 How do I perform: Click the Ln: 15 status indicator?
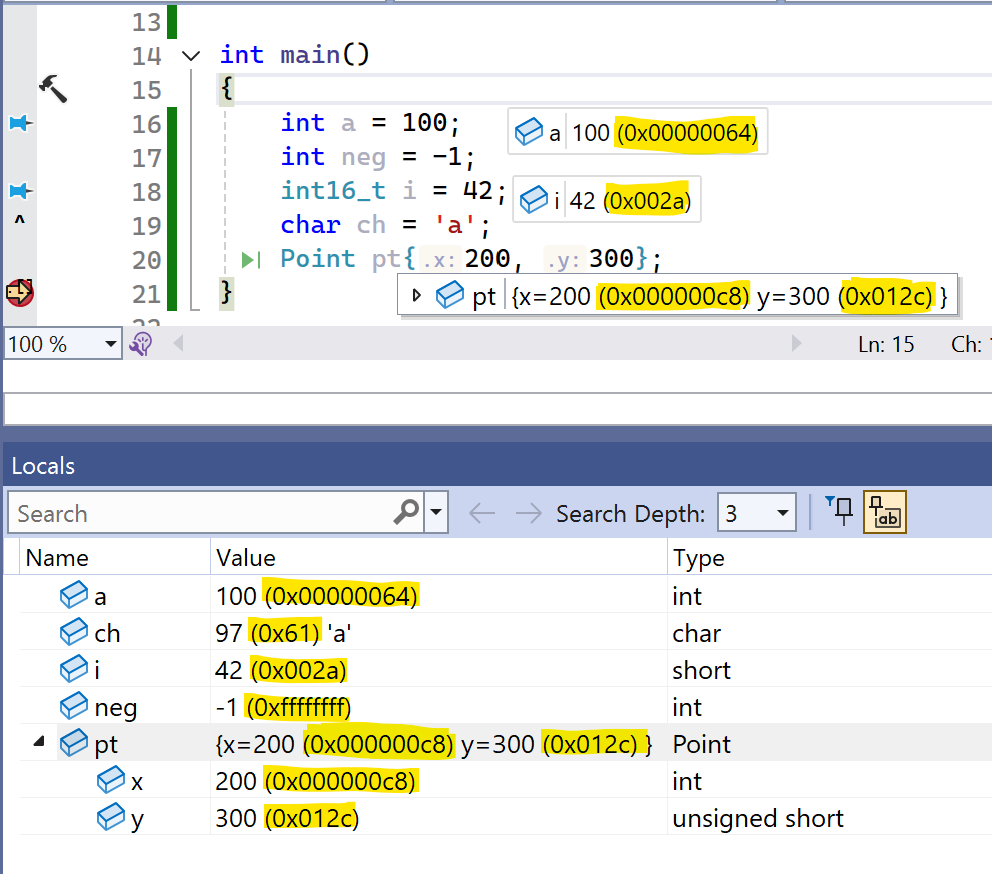coord(886,344)
